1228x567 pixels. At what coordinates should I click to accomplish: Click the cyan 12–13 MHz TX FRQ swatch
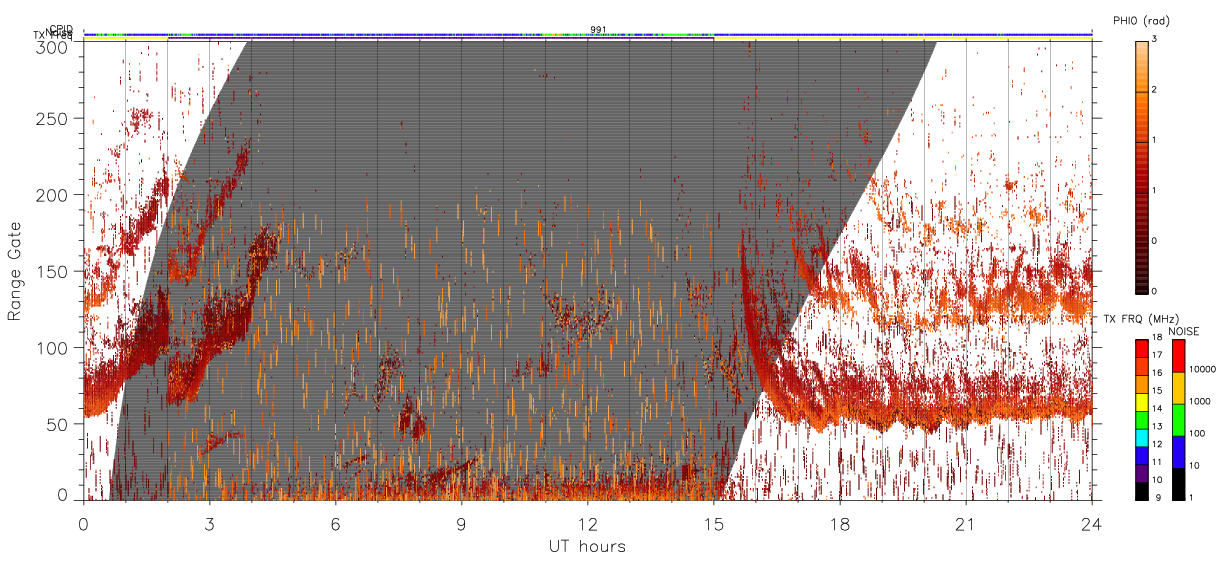coord(1141,437)
